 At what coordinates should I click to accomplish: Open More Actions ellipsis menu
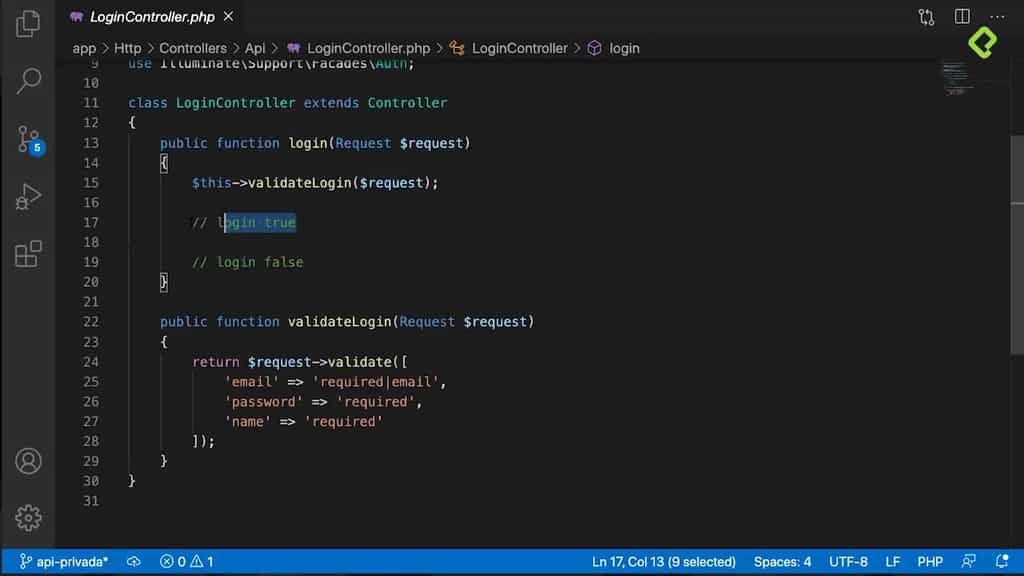point(998,16)
